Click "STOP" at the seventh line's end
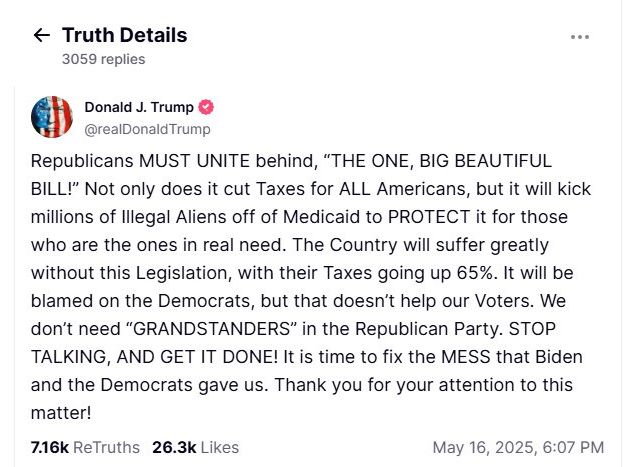 (532, 329)
